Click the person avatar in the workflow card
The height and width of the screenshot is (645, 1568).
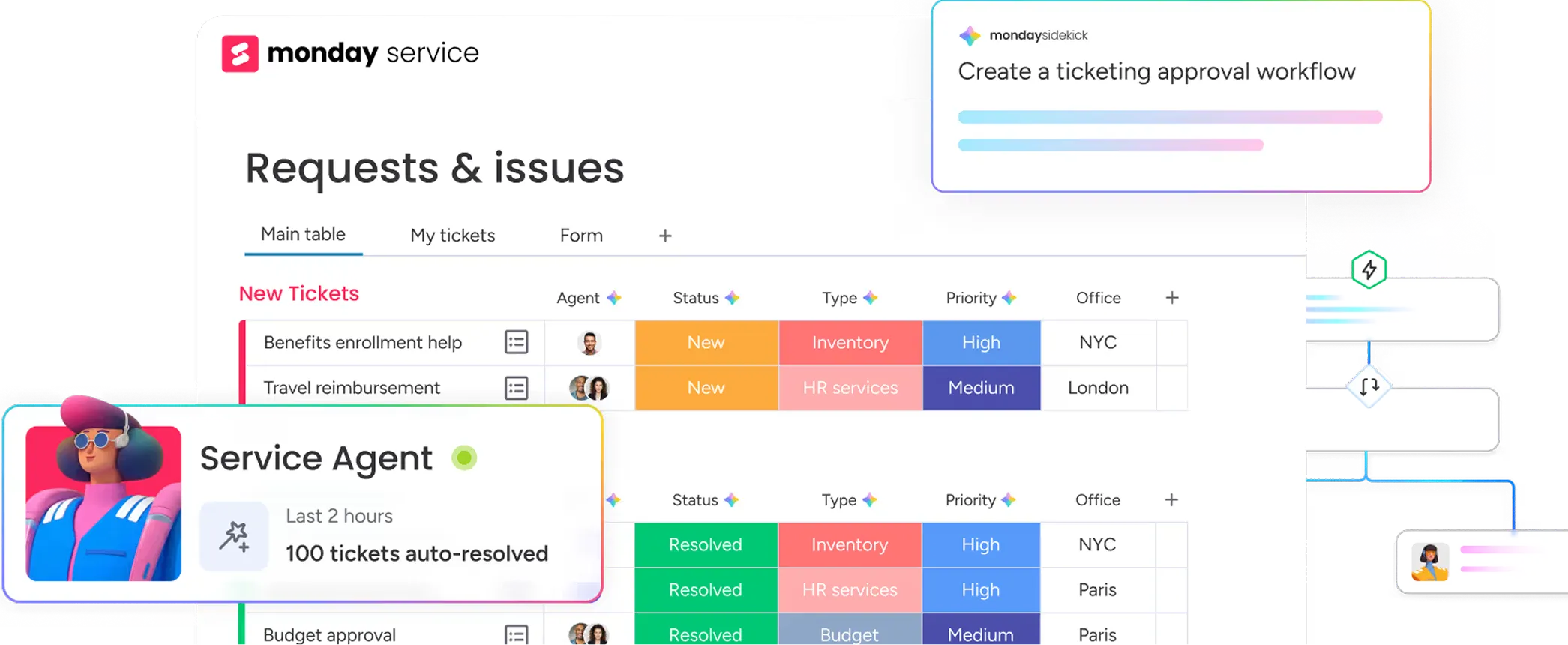1430,562
